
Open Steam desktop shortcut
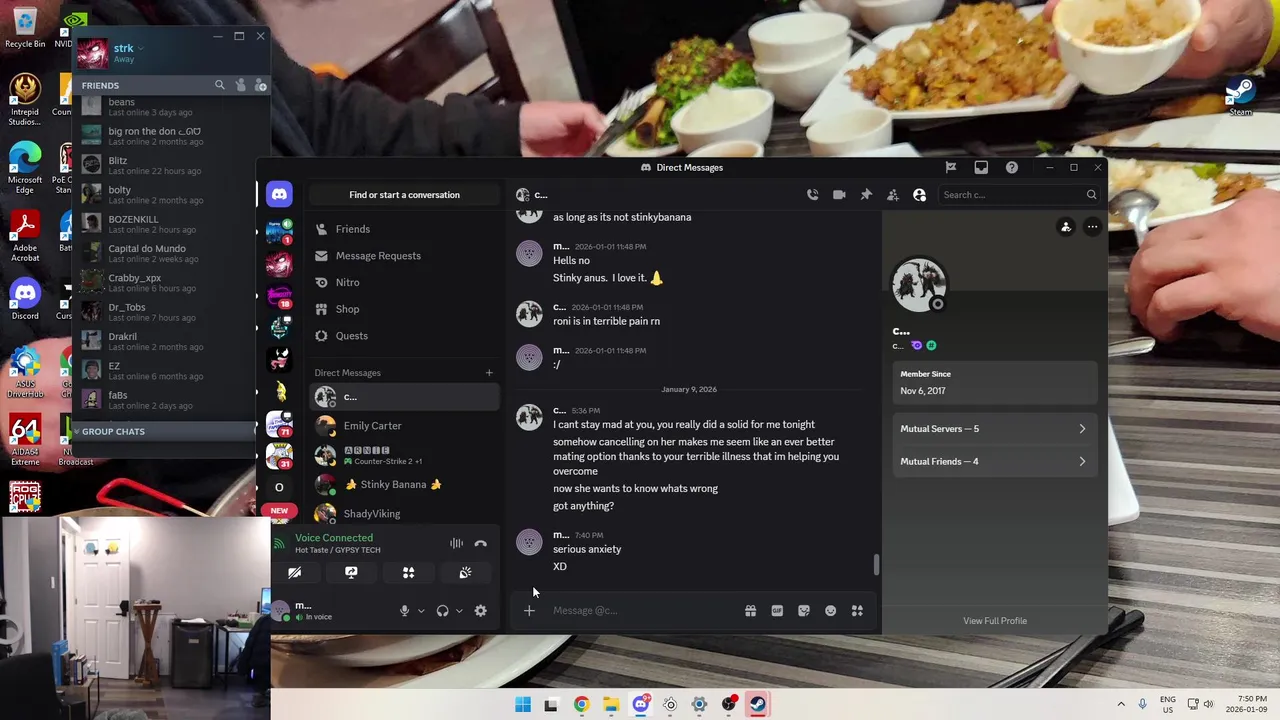tap(1240, 97)
